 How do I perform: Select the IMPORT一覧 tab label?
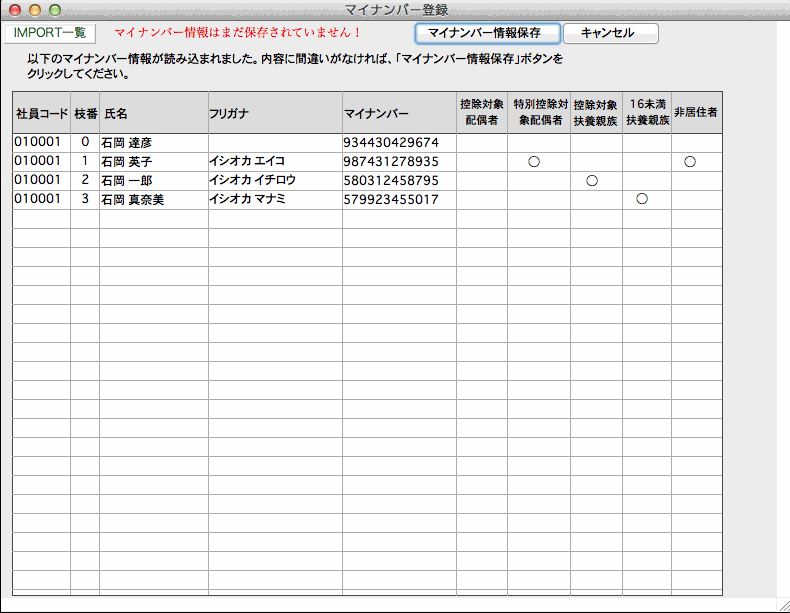coord(50,33)
